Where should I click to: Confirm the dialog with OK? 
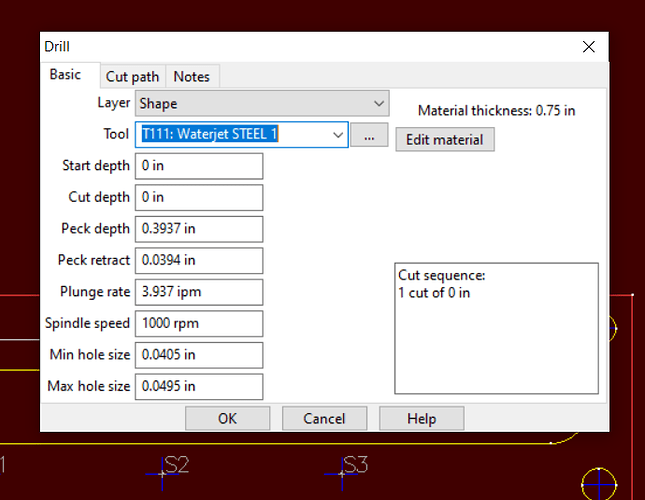pos(228,418)
